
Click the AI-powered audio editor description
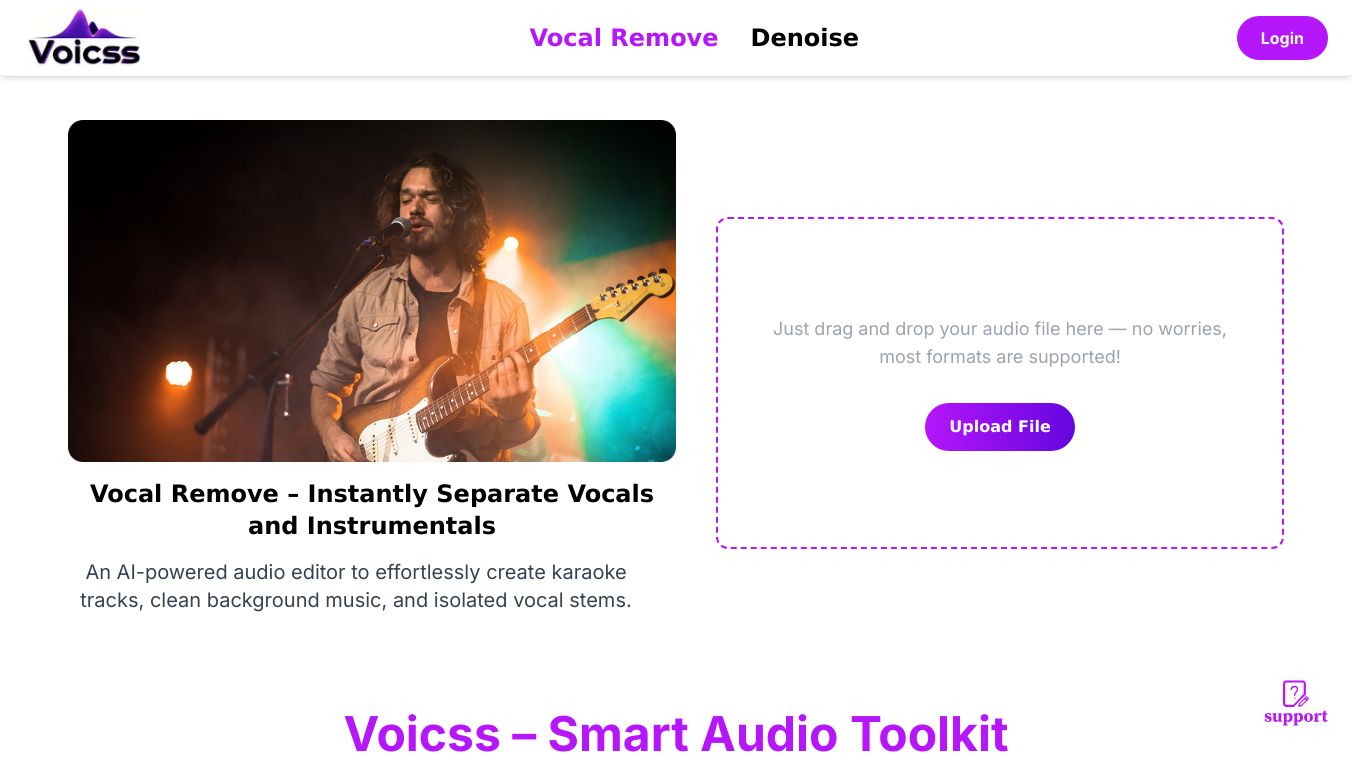pos(356,586)
